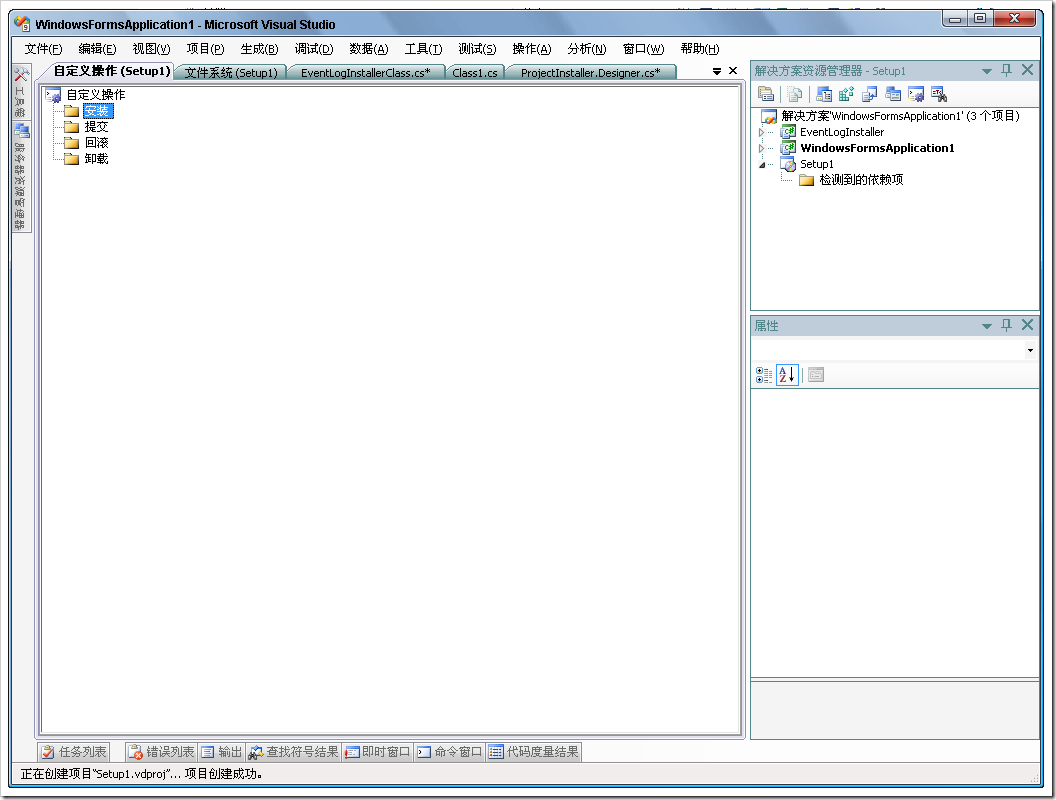Select the 检测到的依赖项 text label

tap(861, 180)
